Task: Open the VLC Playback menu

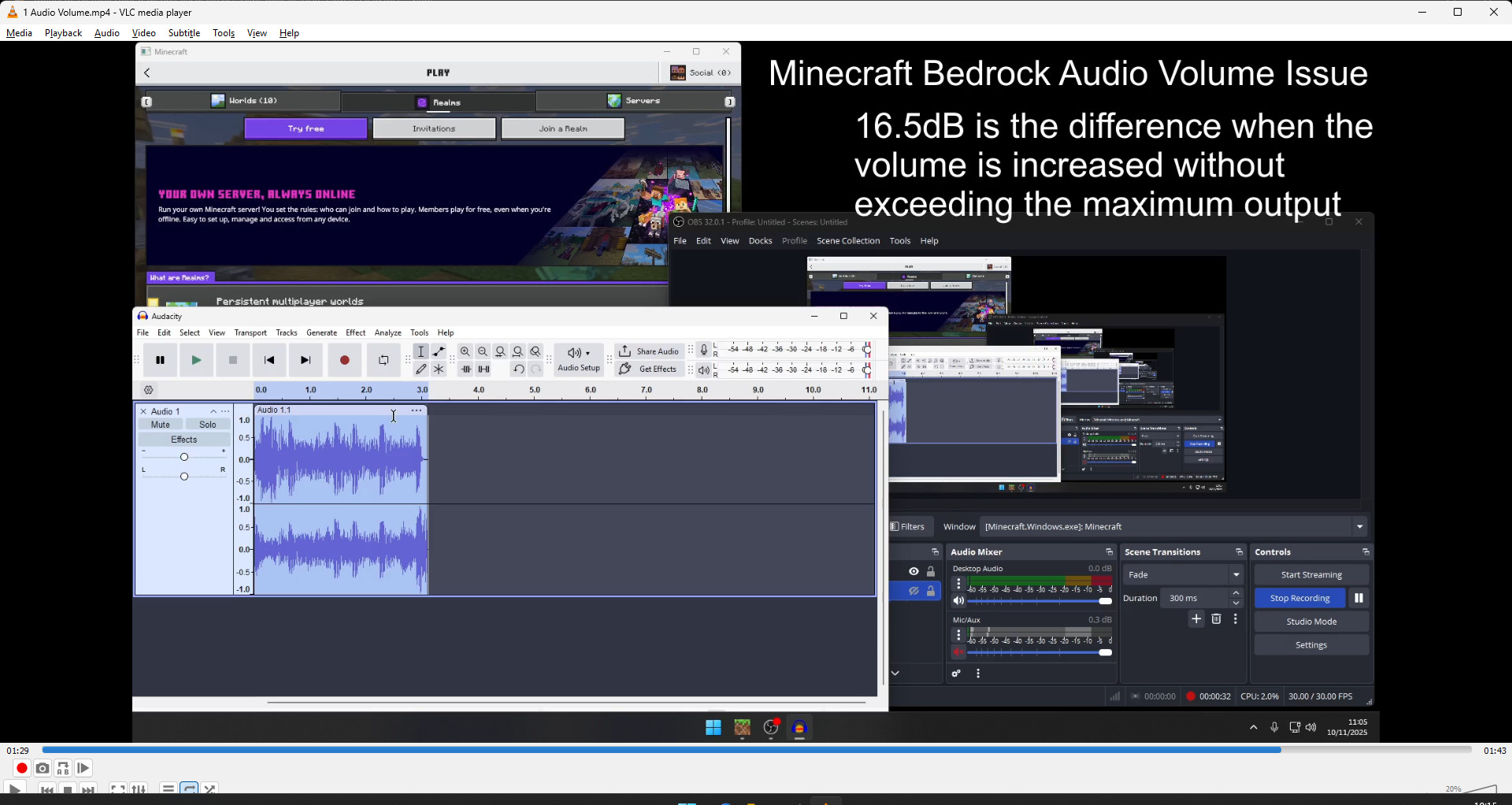Action: coord(63,33)
